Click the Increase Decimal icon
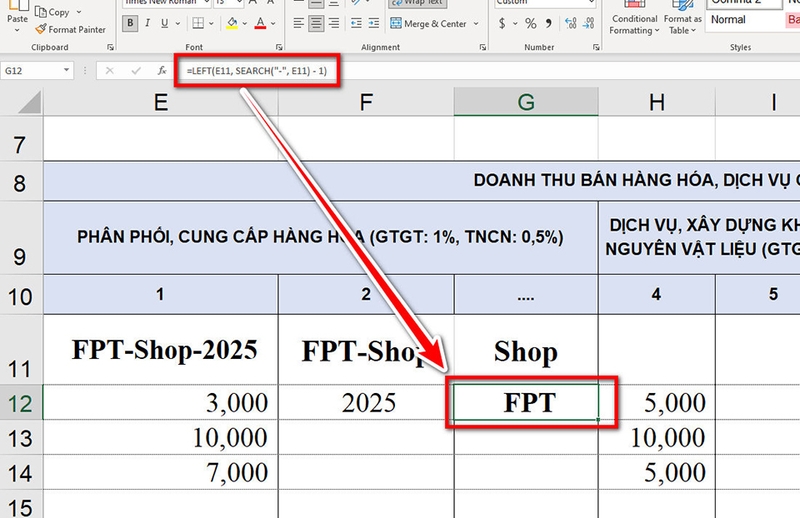 pos(571,23)
